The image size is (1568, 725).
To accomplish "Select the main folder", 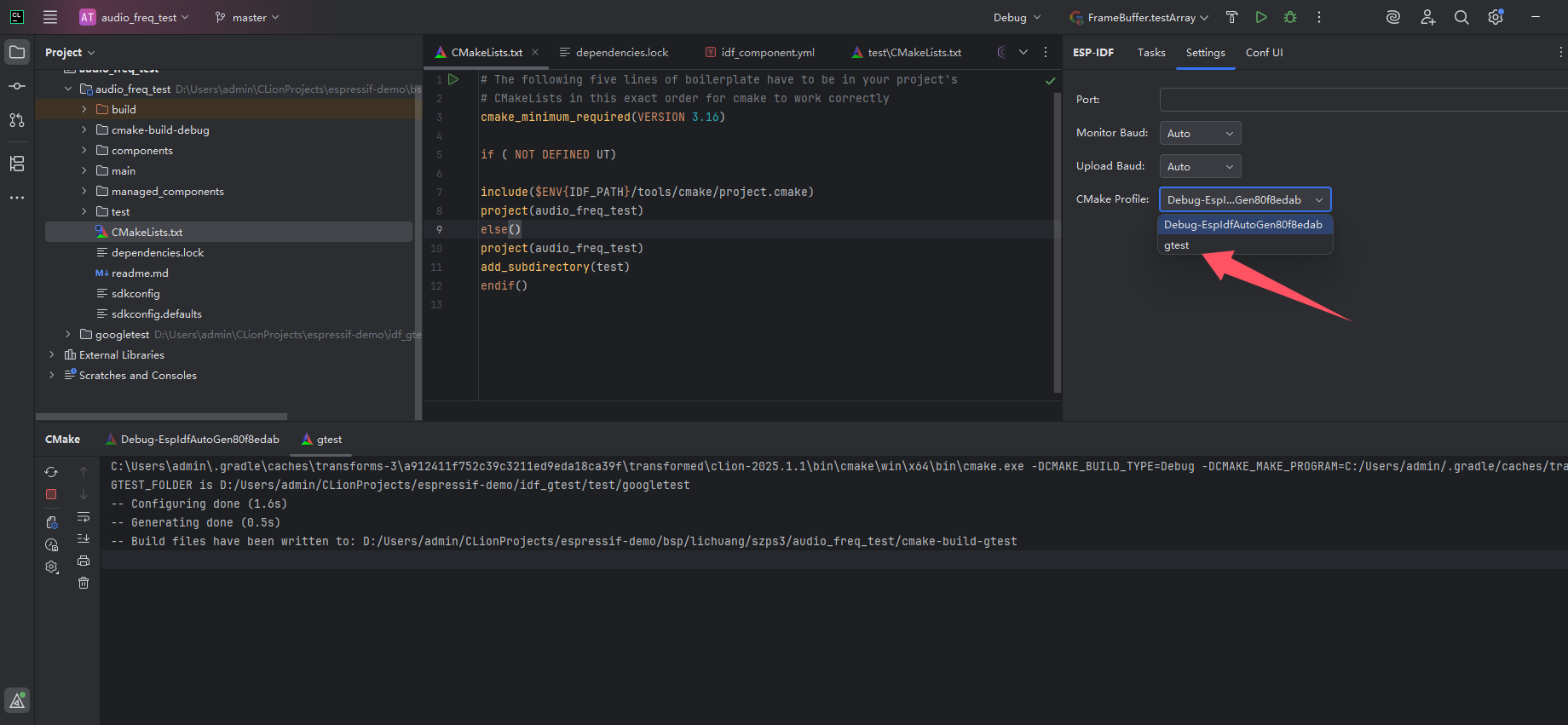I will coord(123,170).
